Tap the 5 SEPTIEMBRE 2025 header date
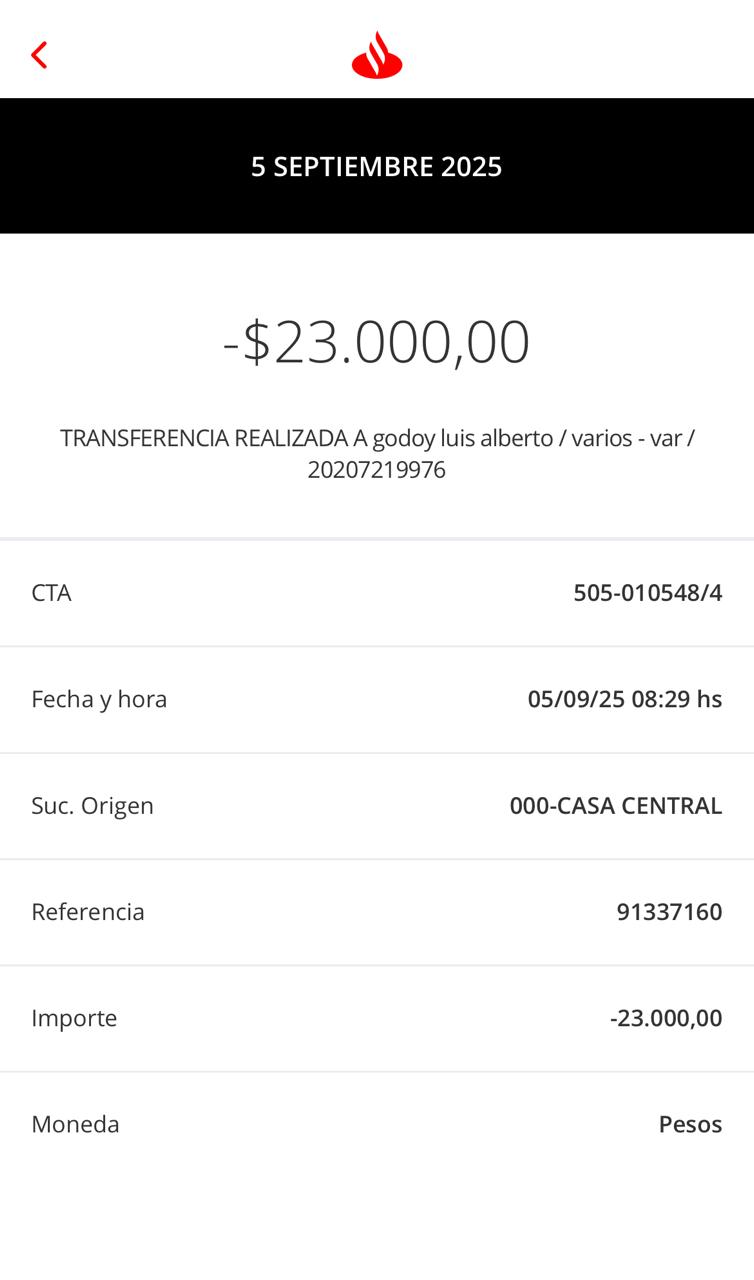 (377, 166)
